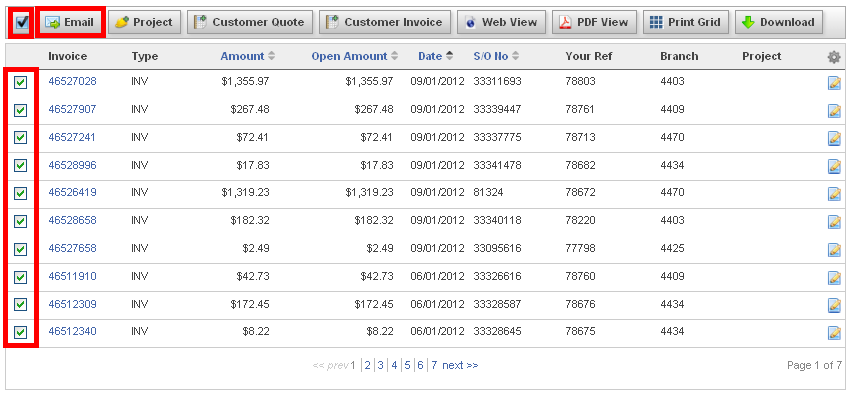The width and height of the screenshot is (851, 395).
Task: Click edit note icon for invoice 46528658
Action: [834, 222]
